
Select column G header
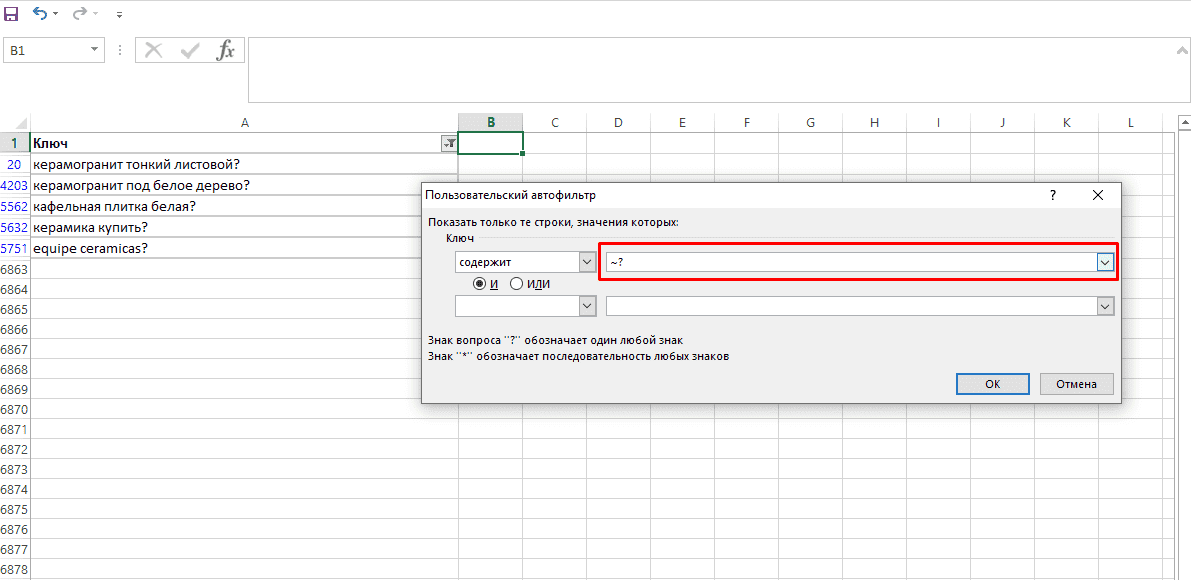[810, 122]
